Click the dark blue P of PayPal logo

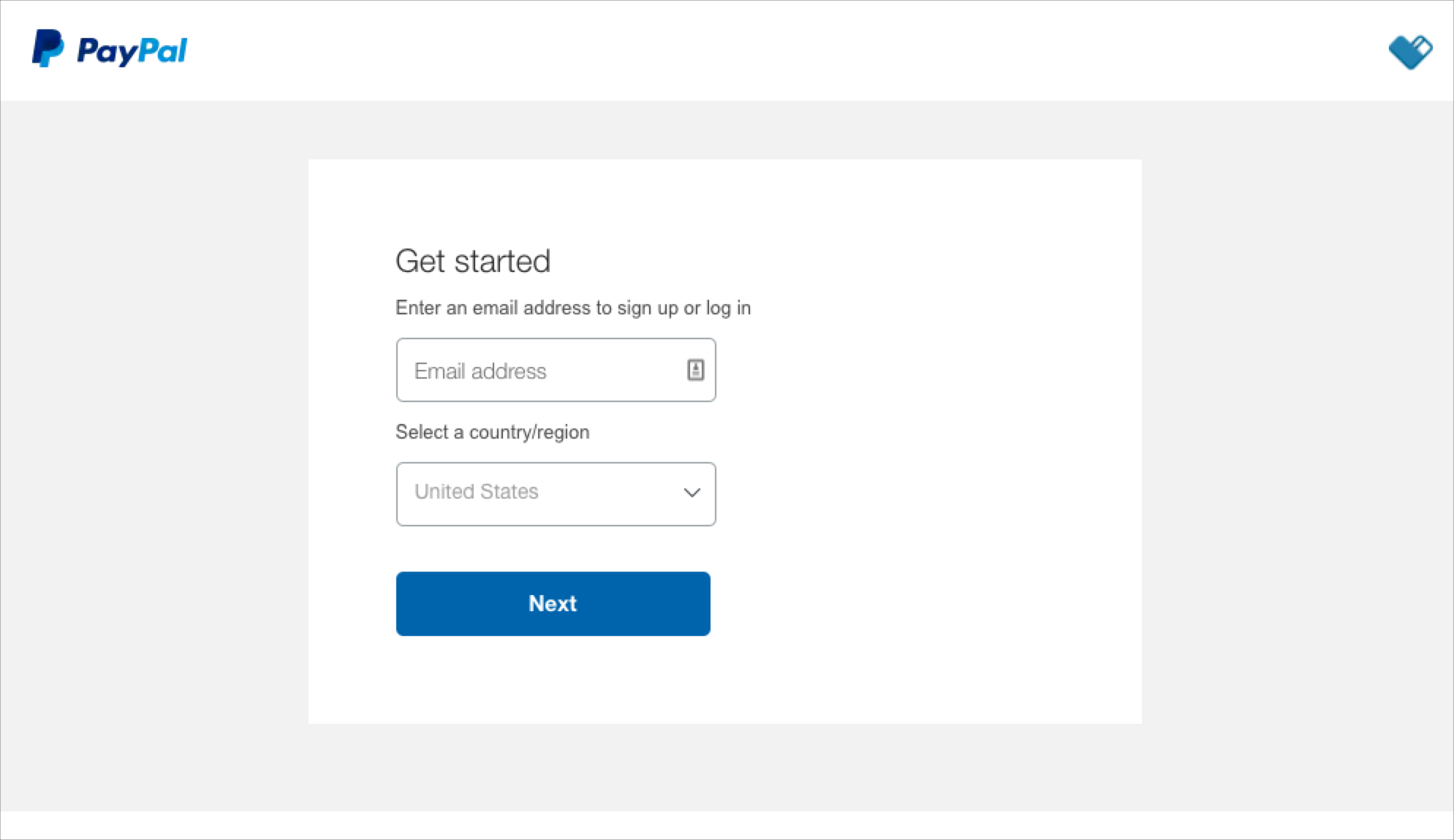[91, 50]
